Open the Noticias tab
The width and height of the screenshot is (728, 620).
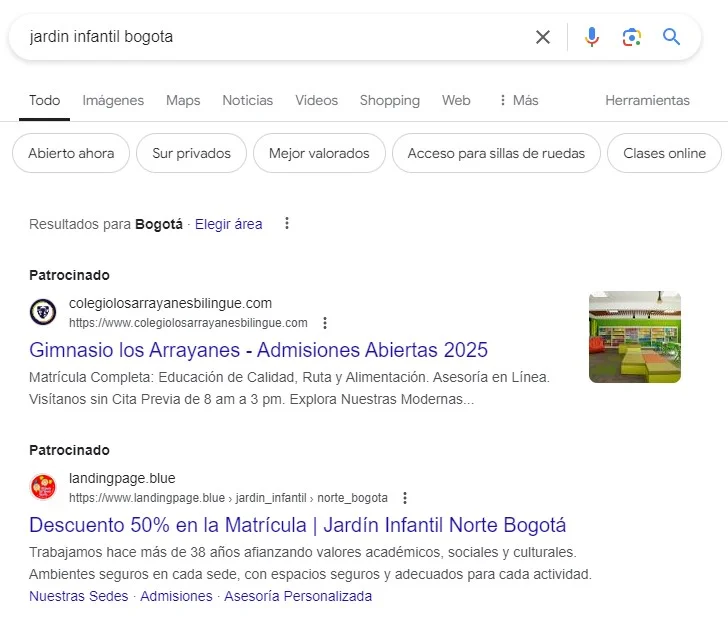coord(247,100)
